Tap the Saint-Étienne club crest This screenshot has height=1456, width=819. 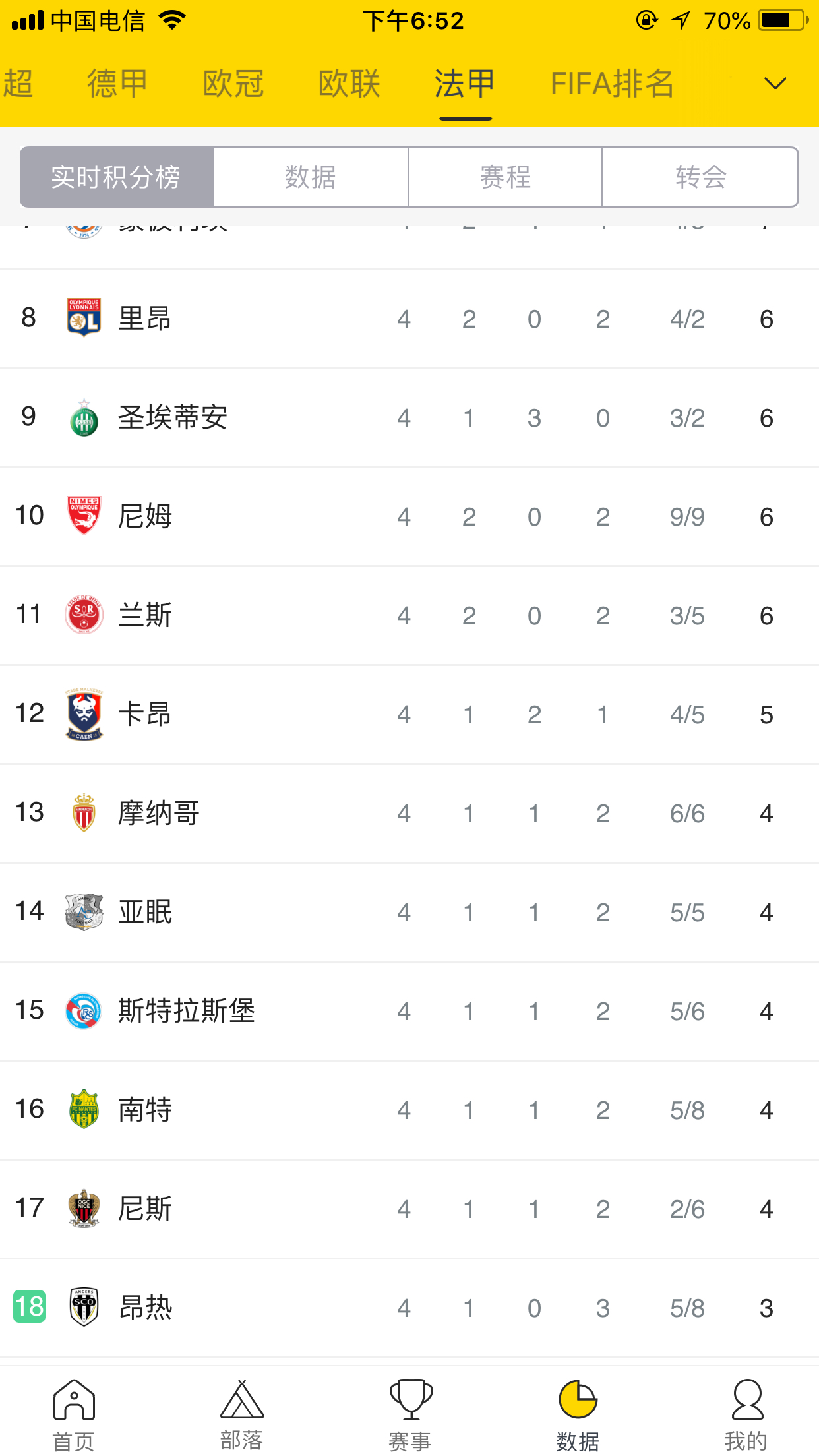pyautogui.click(x=84, y=417)
